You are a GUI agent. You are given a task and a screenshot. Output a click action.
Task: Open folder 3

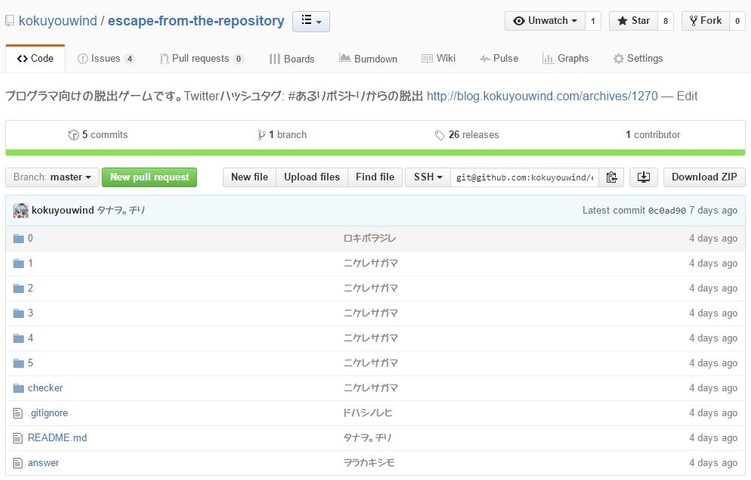tap(30, 313)
